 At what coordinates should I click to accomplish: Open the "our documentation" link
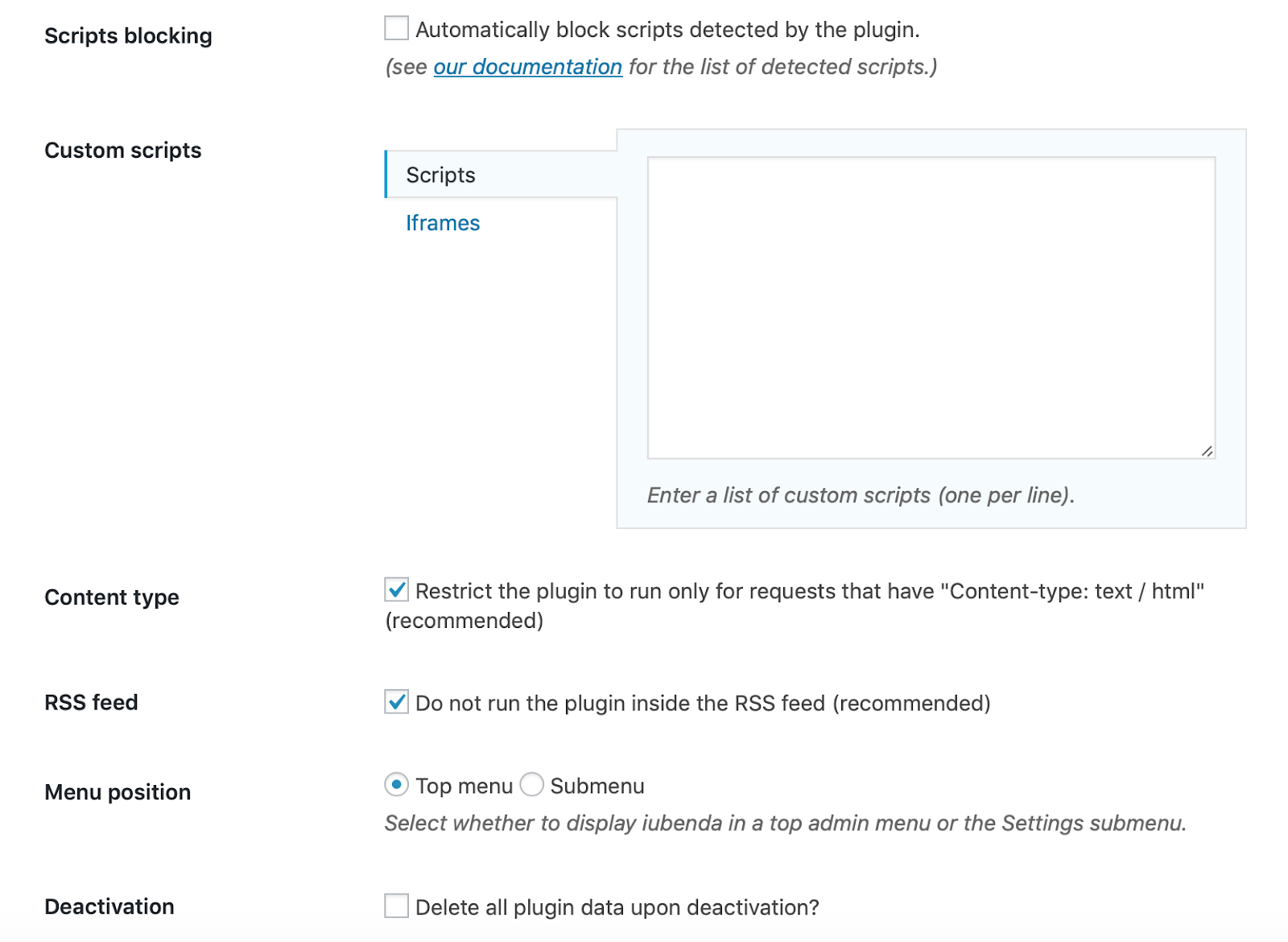(528, 67)
